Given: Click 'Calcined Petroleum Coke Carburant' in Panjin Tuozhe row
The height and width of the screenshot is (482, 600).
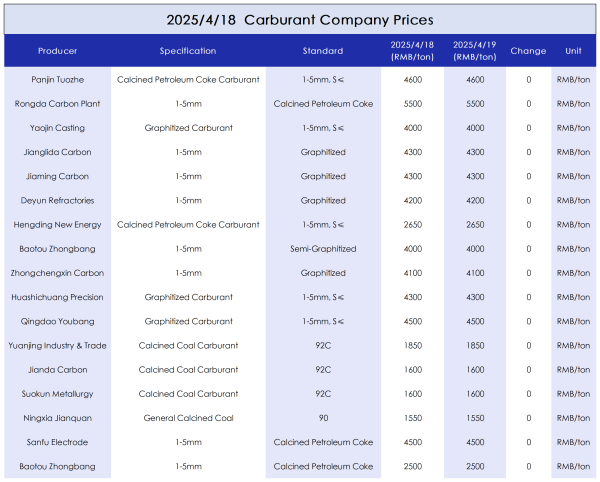Looking at the screenshot, I should pos(188,80).
